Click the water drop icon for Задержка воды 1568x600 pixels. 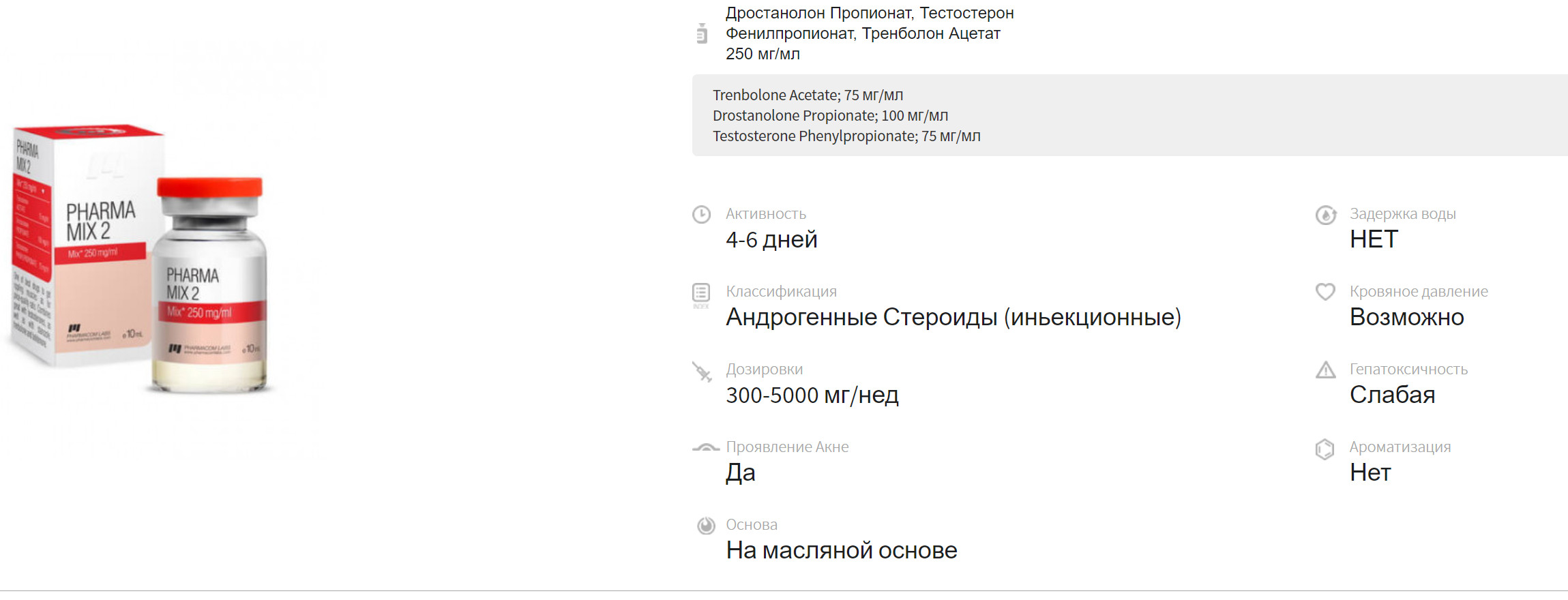click(x=1325, y=215)
